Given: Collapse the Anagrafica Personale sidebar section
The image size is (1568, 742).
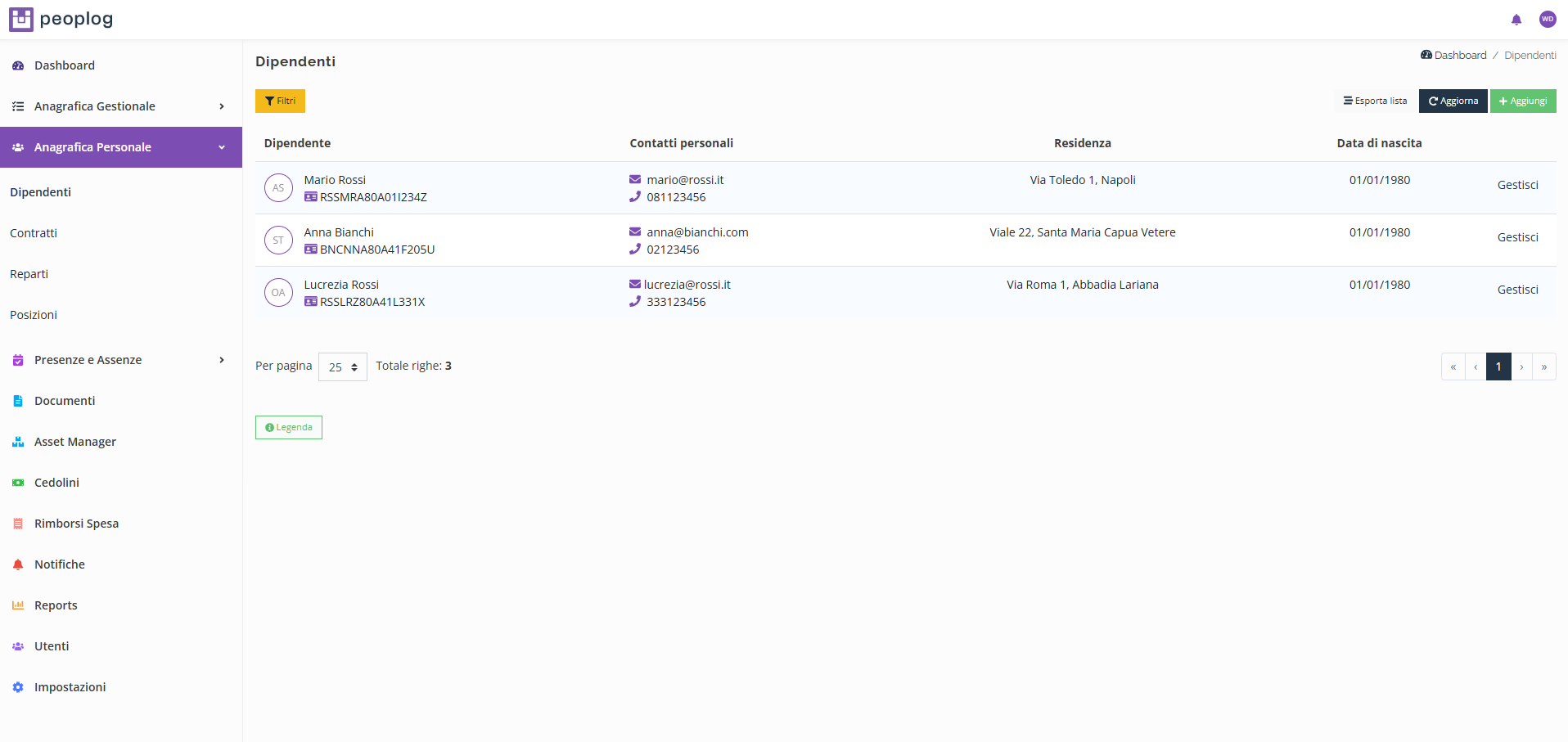Looking at the screenshot, I should click(120, 147).
